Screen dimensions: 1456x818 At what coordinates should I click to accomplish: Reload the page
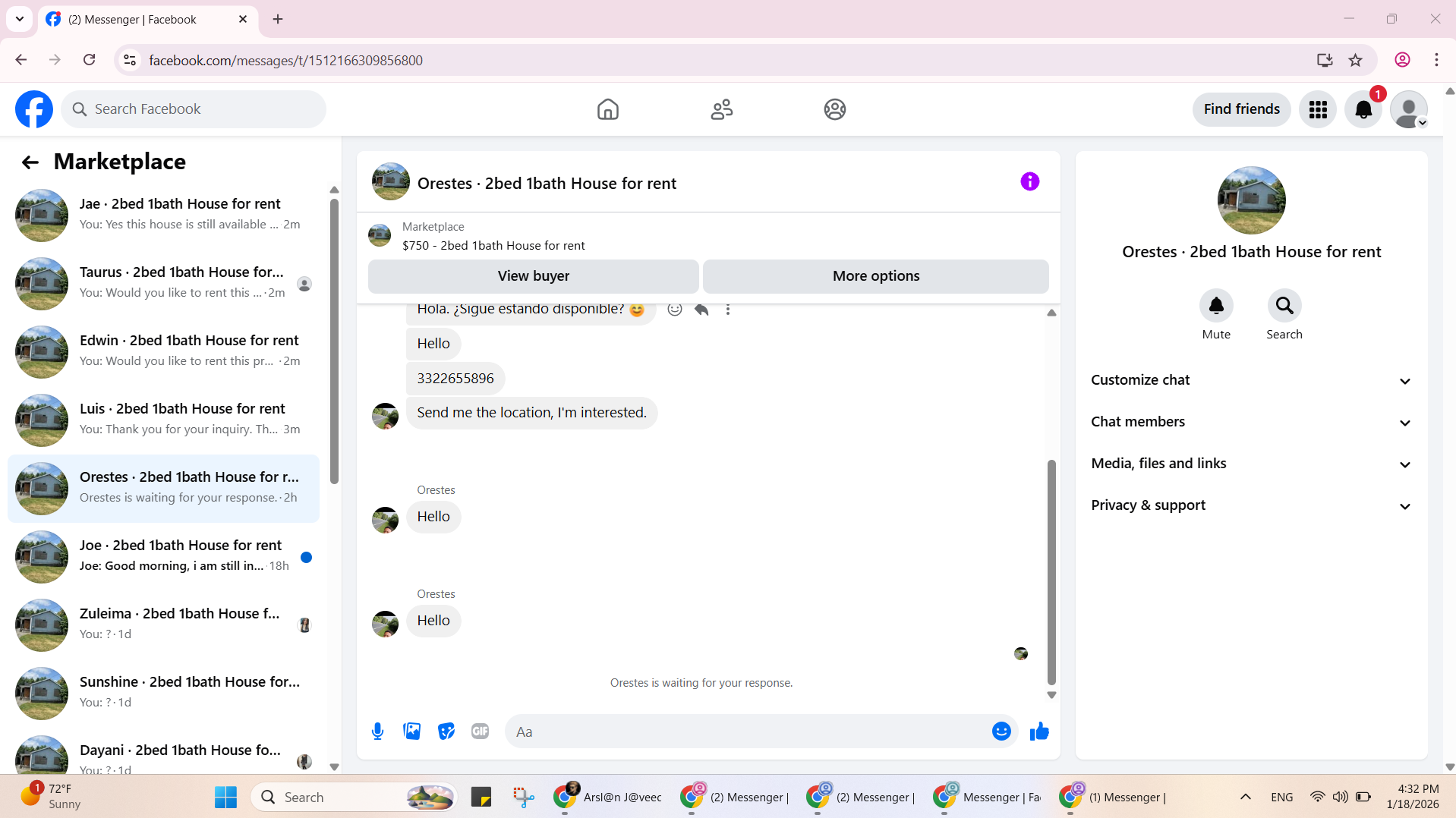(89, 60)
